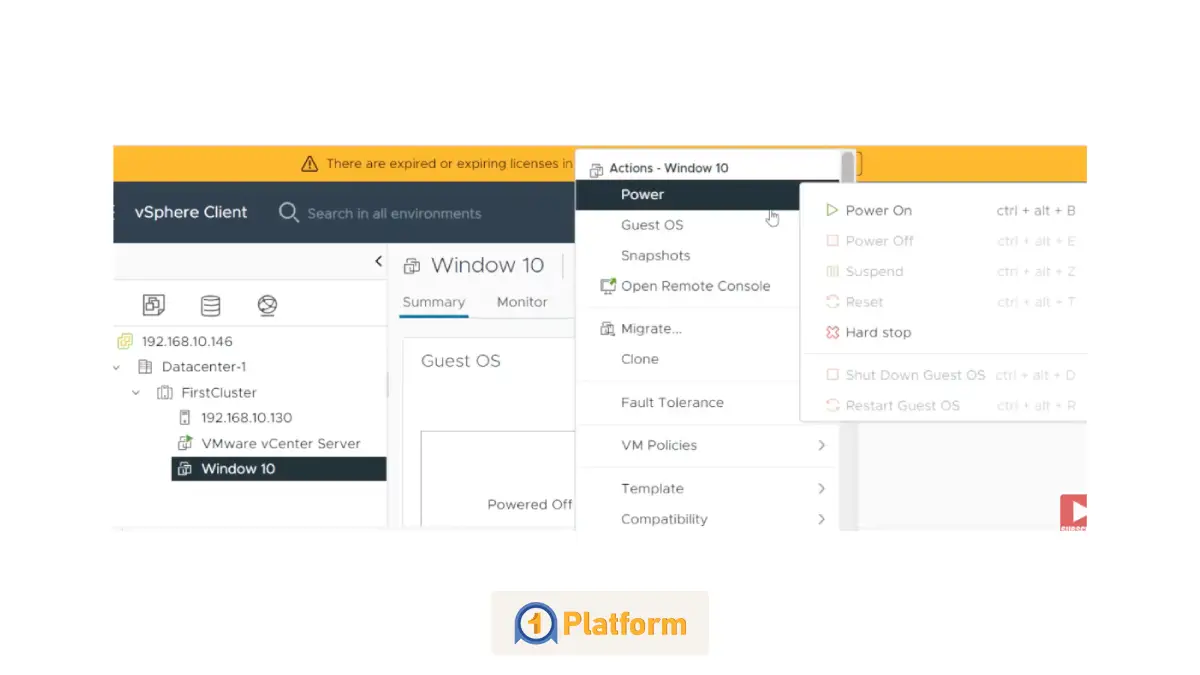Click the license warning triangle icon

[309, 164]
